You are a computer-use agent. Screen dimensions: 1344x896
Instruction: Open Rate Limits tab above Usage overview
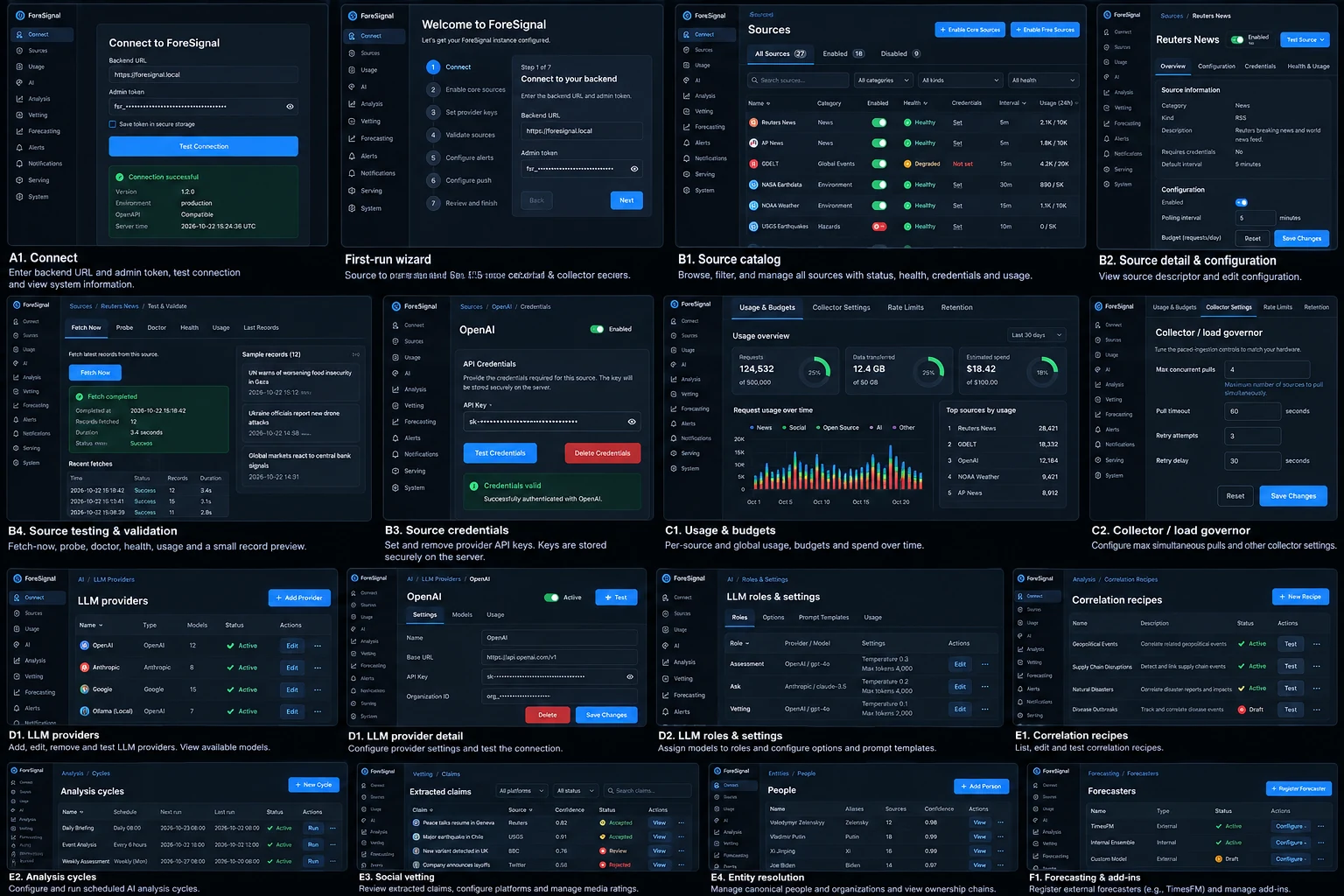coord(906,307)
